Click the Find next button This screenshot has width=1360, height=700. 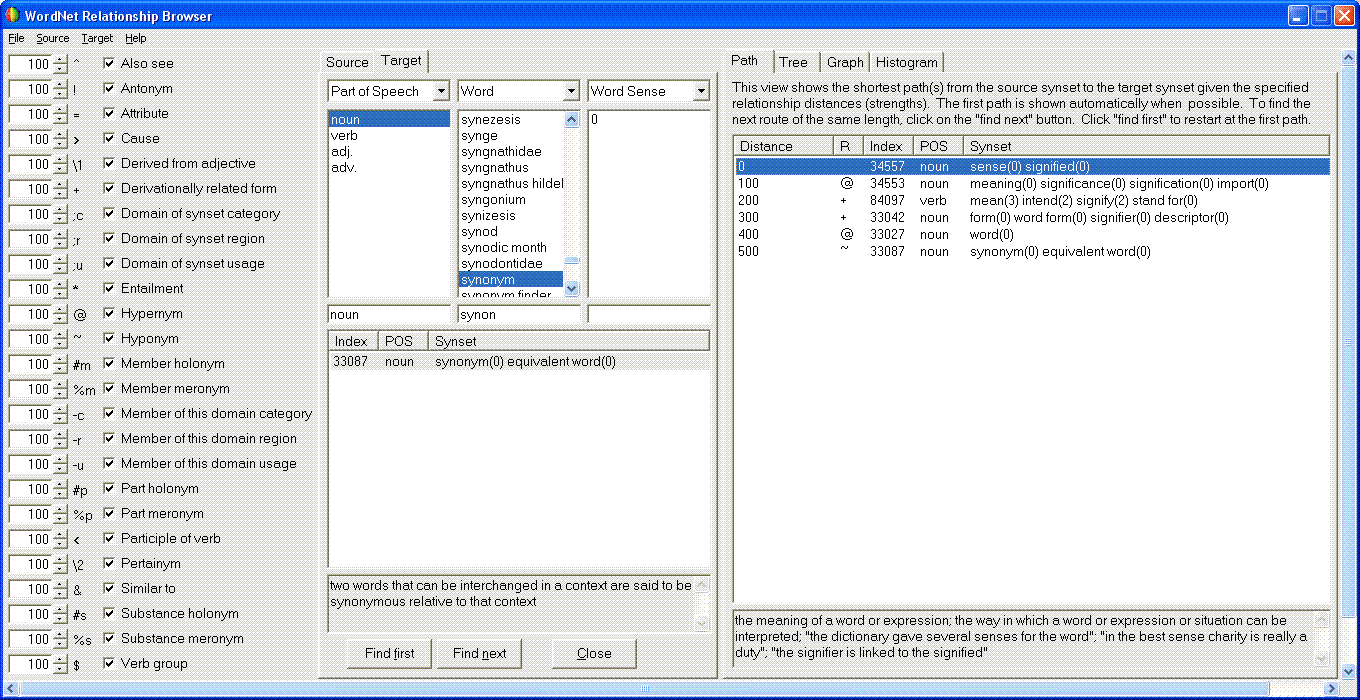480,653
